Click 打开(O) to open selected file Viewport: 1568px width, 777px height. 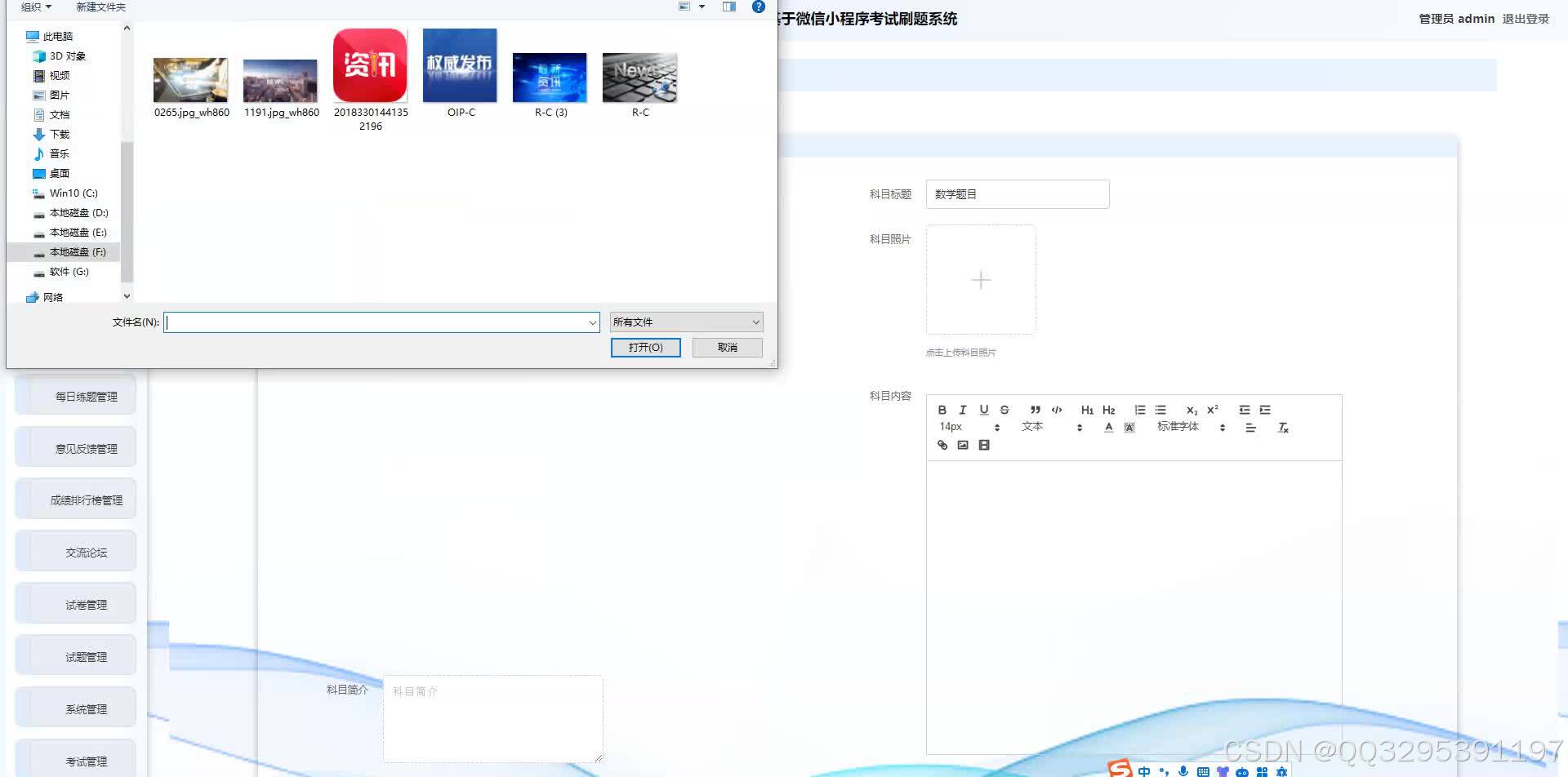pyautogui.click(x=645, y=347)
